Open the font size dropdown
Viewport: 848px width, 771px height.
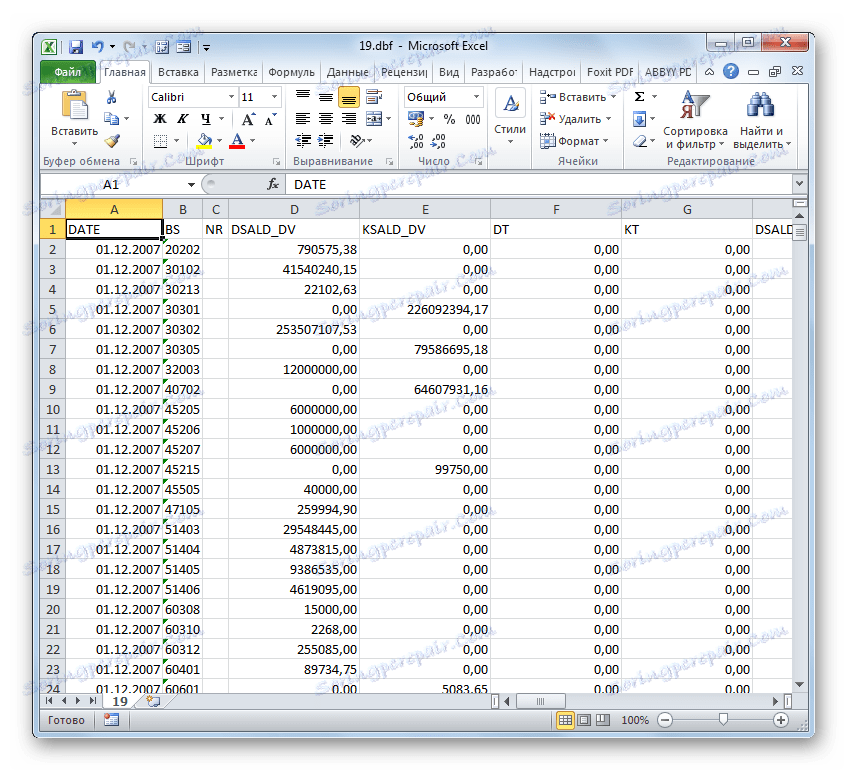pos(274,96)
